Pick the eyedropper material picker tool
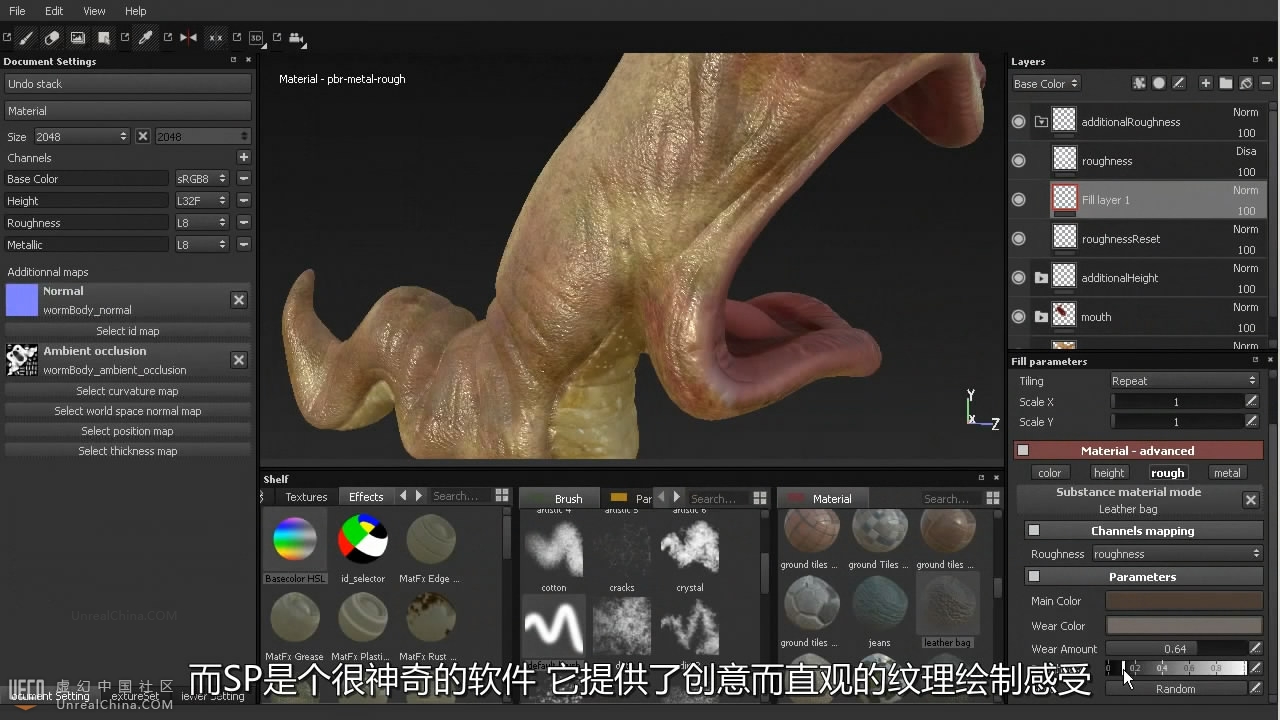 145,38
